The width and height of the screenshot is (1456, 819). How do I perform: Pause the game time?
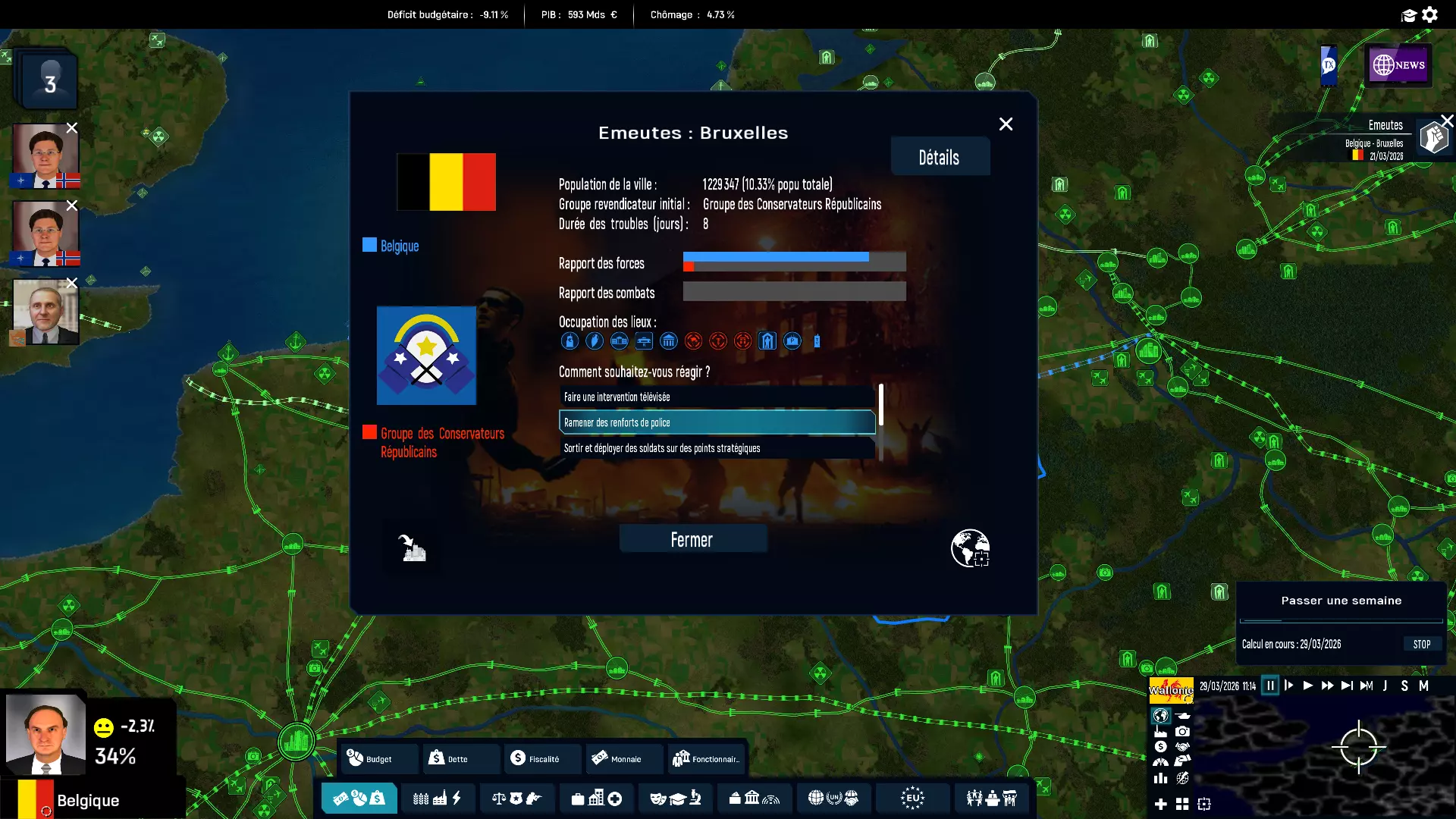1270,686
